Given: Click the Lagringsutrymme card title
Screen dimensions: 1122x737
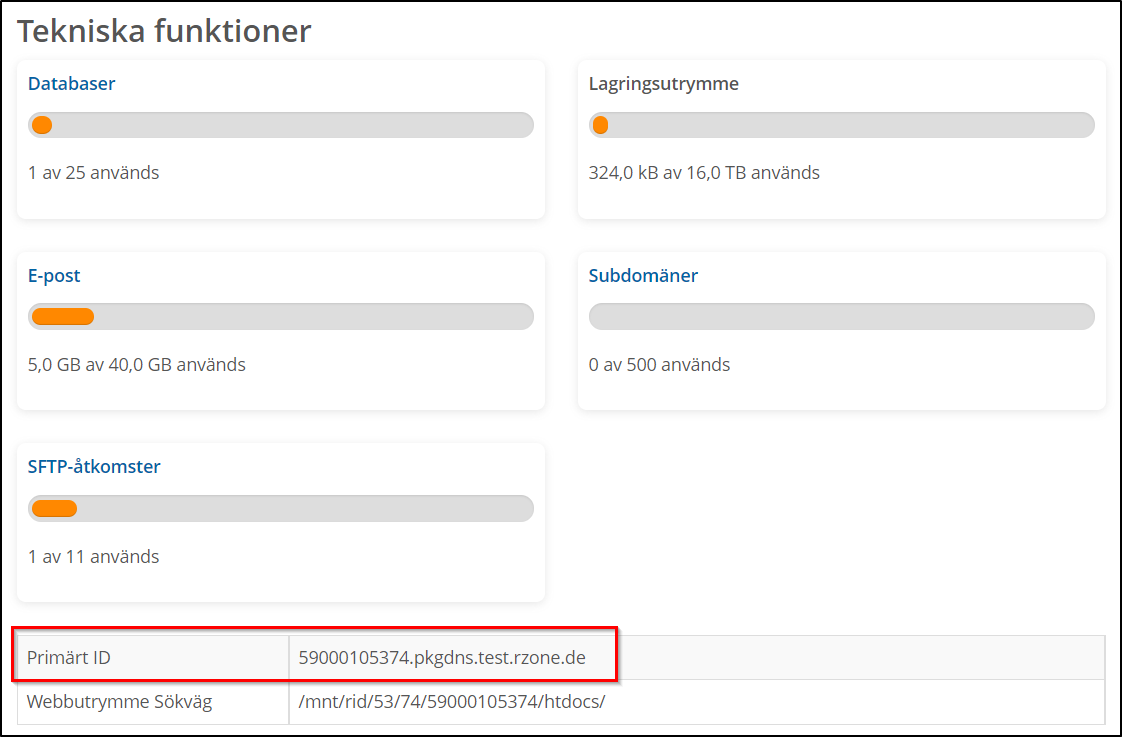Looking at the screenshot, I should point(663,84).
